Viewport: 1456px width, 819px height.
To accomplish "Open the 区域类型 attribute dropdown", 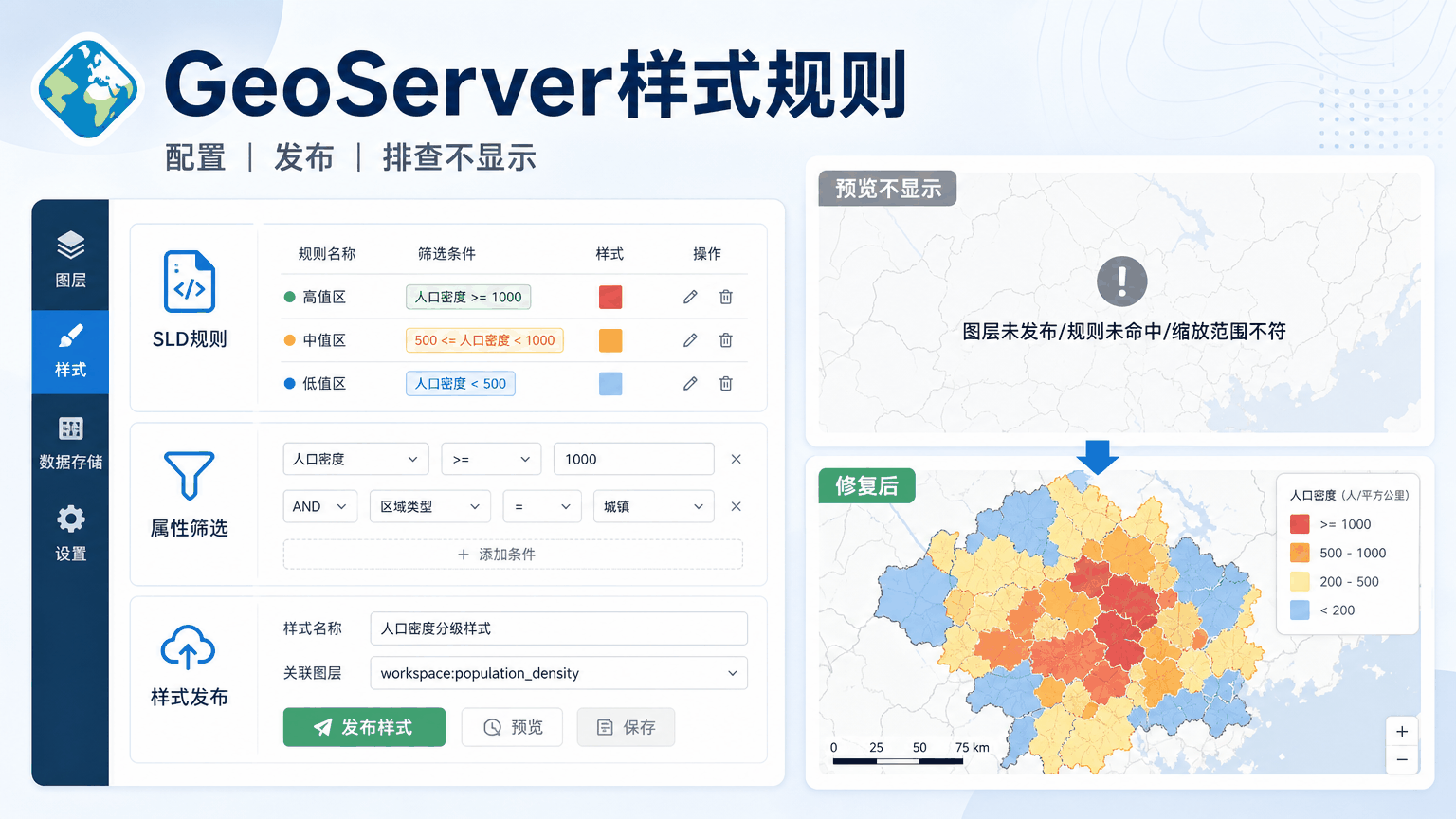I will pyautogui.click(x=430, y=506).
